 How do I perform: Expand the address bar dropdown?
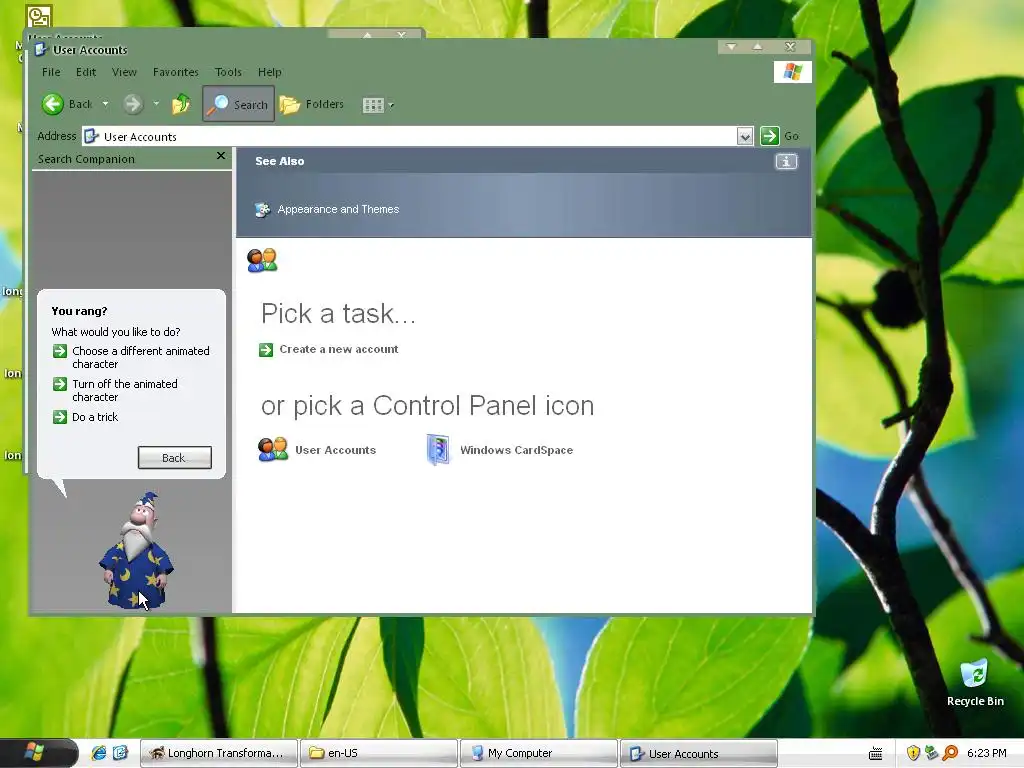744,136
